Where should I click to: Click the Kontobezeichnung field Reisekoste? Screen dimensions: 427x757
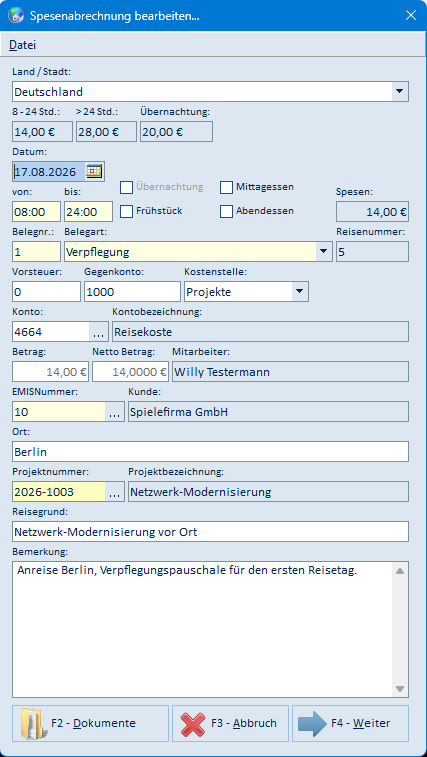[x=260, y=332]
